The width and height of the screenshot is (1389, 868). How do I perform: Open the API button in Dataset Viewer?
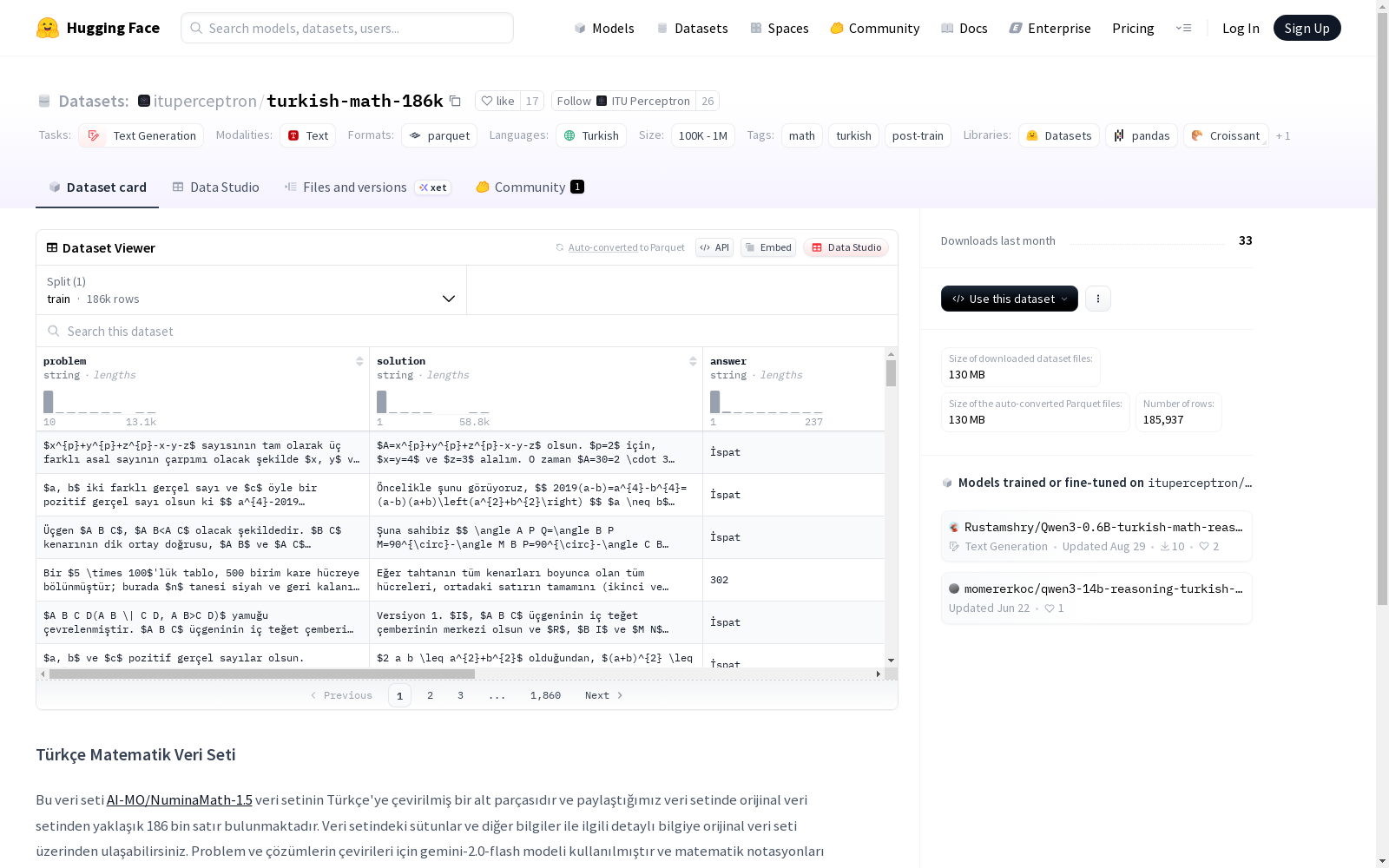pyautogui.click(x=714, y=247)
